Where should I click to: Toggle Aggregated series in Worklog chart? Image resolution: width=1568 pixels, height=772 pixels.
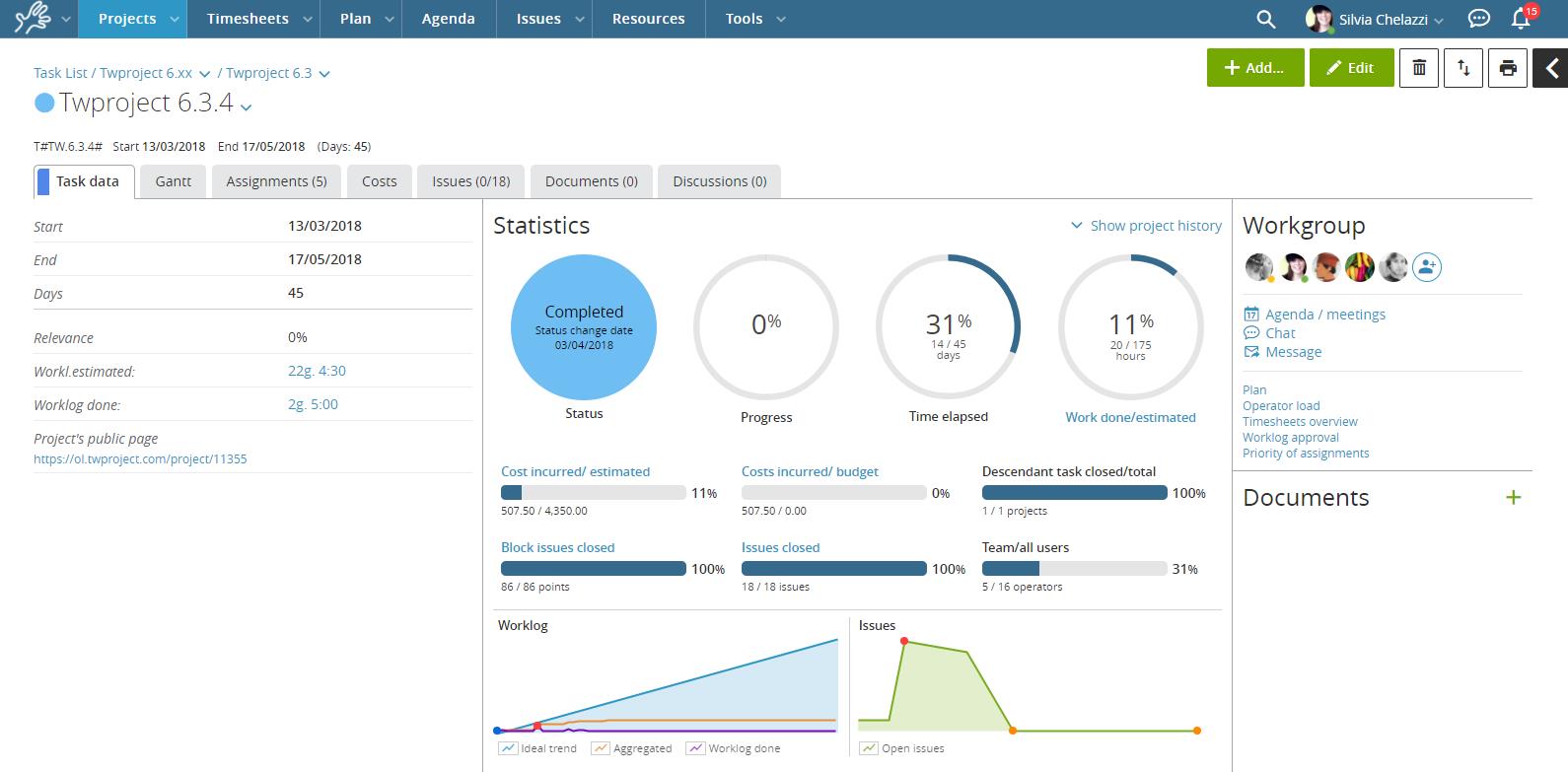600,748
